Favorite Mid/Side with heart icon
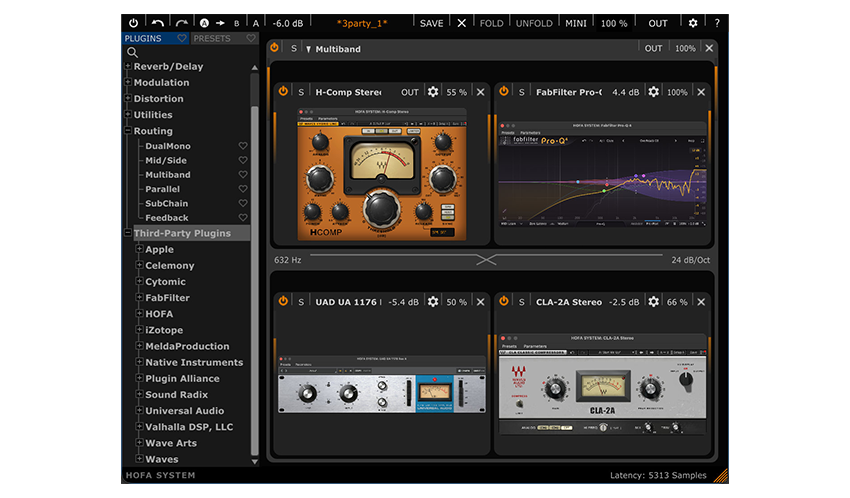Screen dimensions: 850x498 pos(243,160)
